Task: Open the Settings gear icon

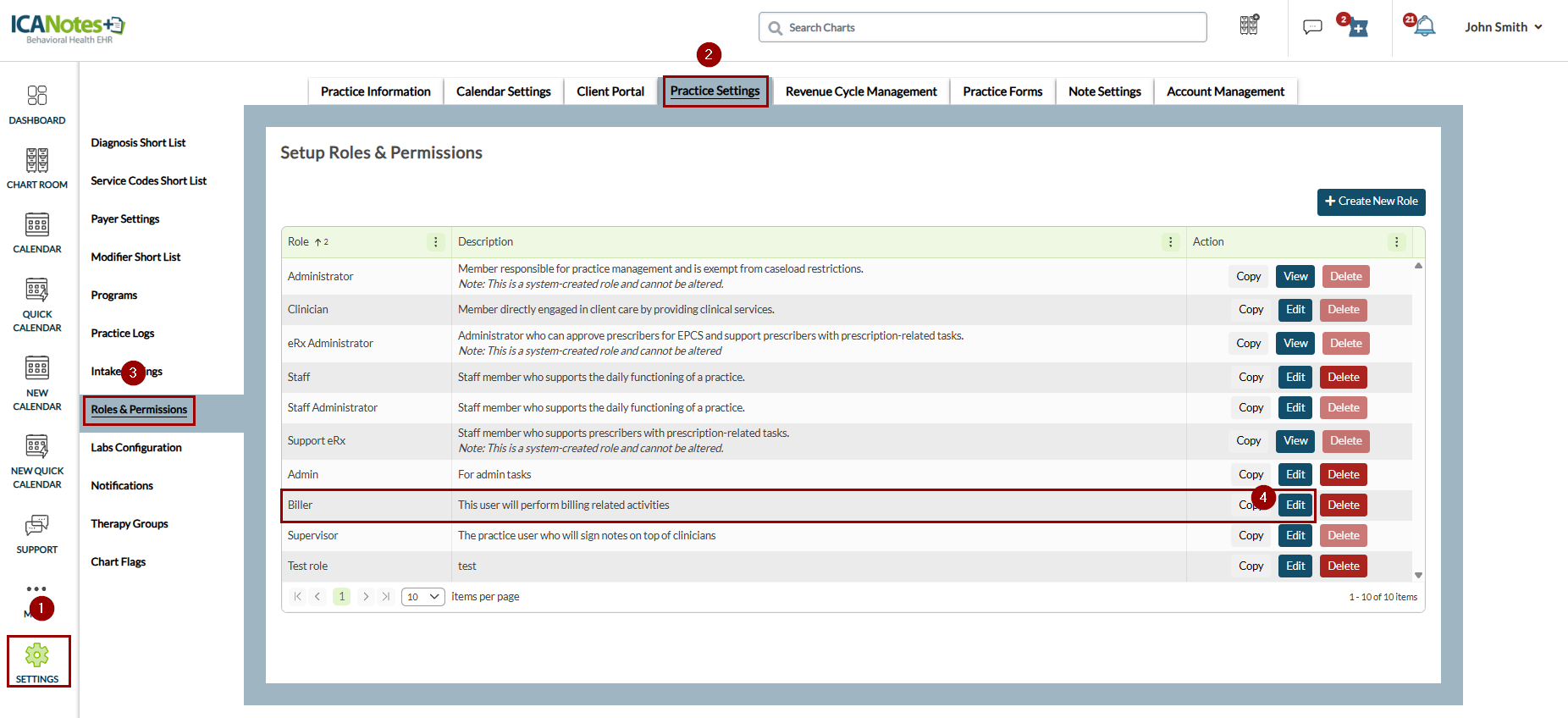Action: pos(37,655)
